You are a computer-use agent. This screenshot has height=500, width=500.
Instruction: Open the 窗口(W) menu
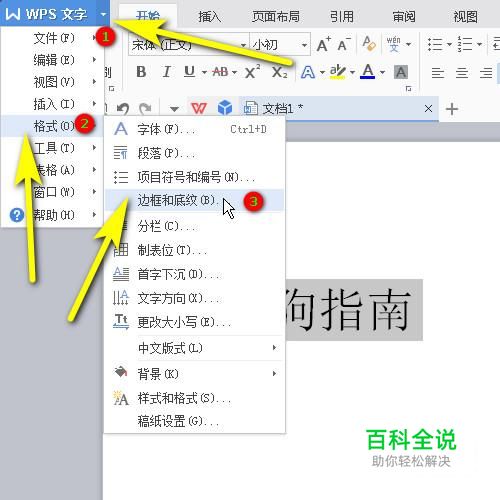coord(52,192)
